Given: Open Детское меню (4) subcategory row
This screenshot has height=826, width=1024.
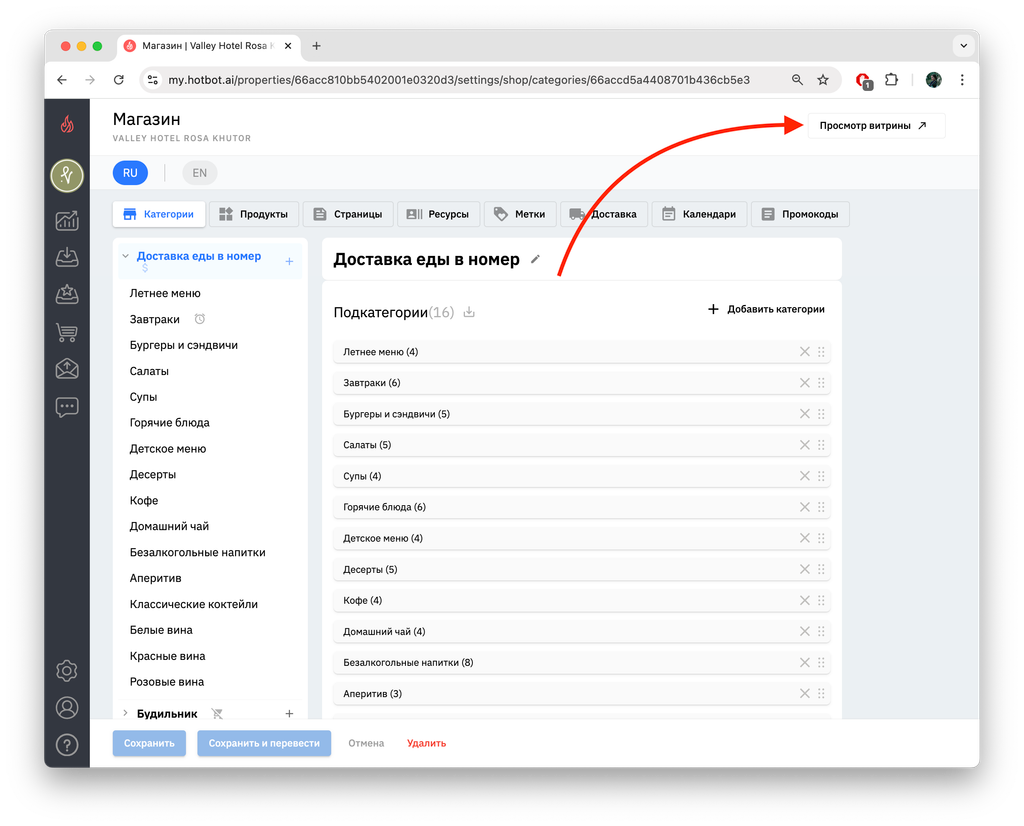Looking at the screenshot, I should click(x=581, y=538).
